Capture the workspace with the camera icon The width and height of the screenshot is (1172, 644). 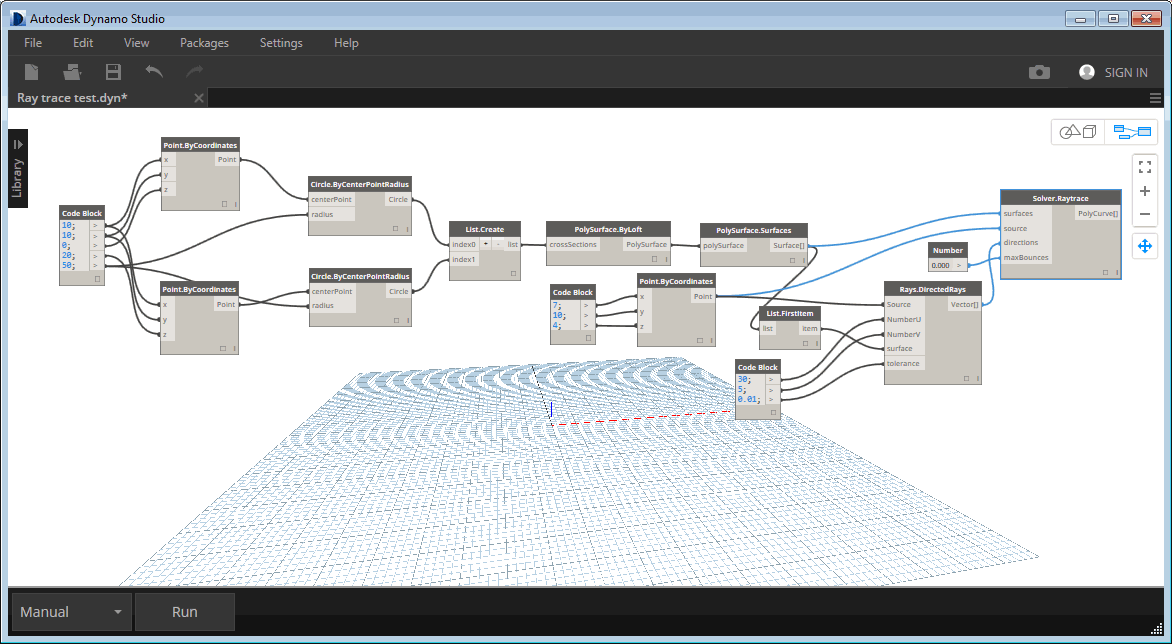1039,72
